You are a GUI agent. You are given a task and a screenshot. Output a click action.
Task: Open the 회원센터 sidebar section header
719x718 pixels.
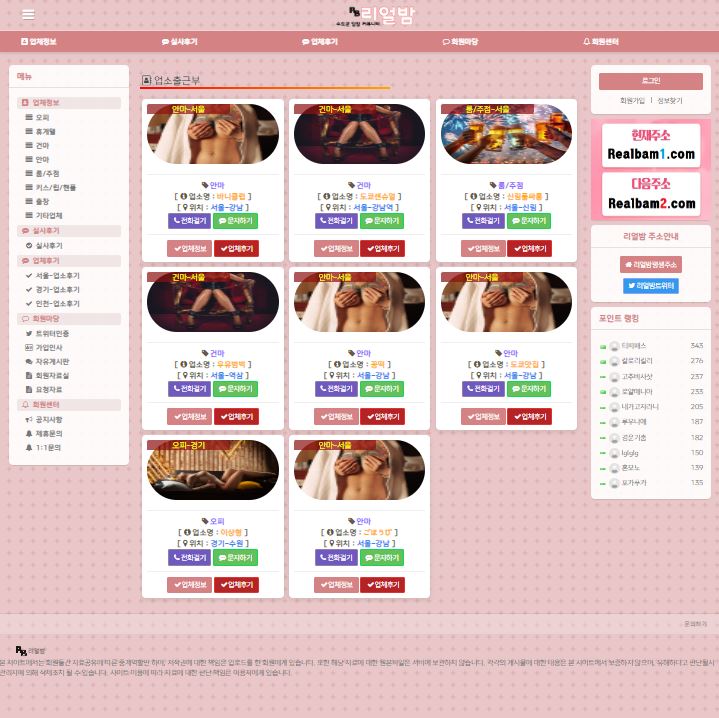pos(69,405)
